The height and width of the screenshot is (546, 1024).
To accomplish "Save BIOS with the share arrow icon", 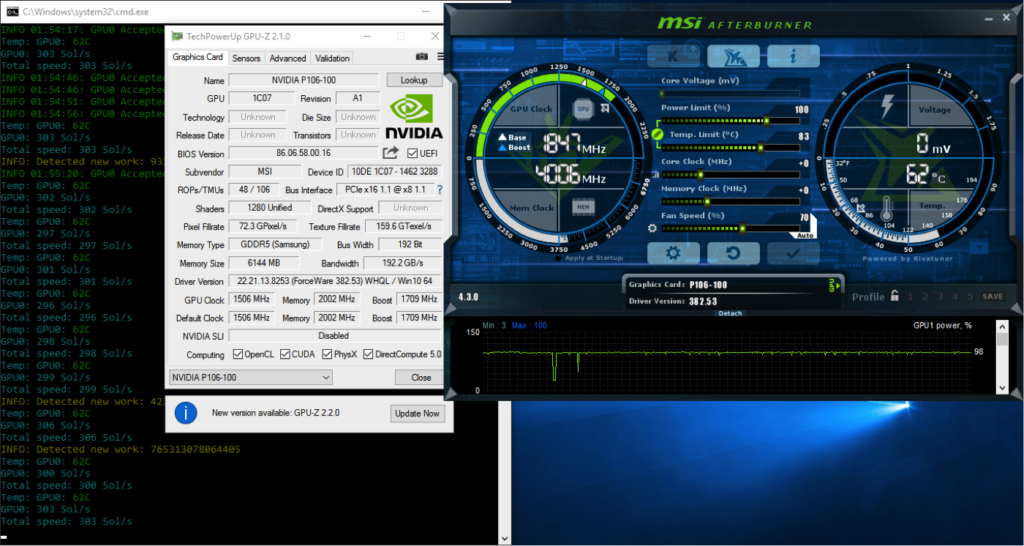I will [x=391, y=153].
